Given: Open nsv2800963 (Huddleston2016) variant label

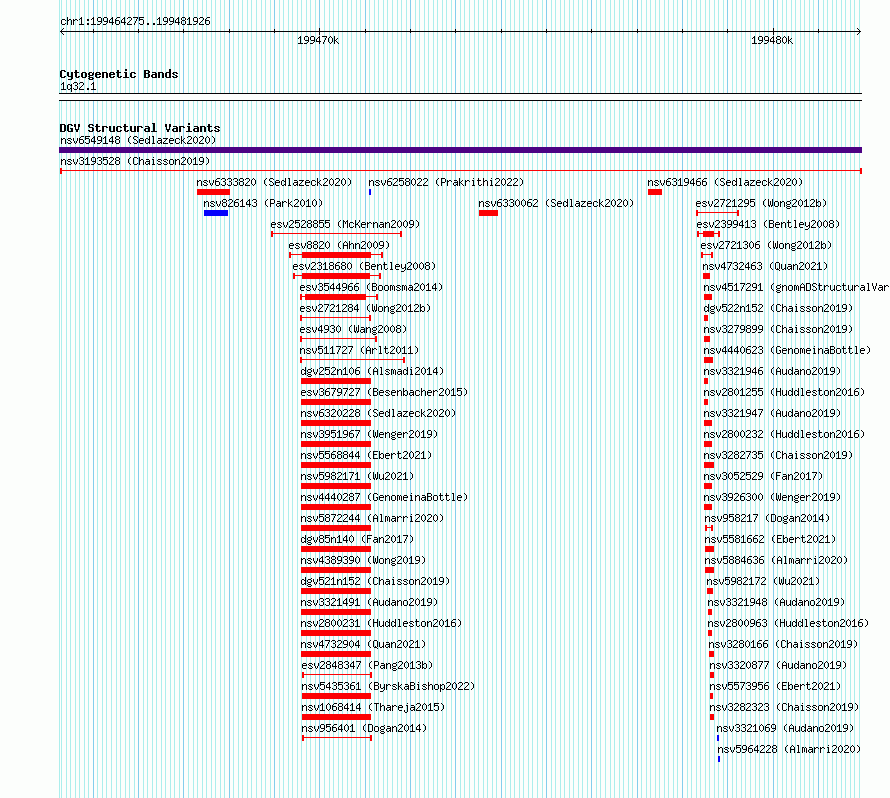Looking at the screenshot, I should (x=788, y=623).
